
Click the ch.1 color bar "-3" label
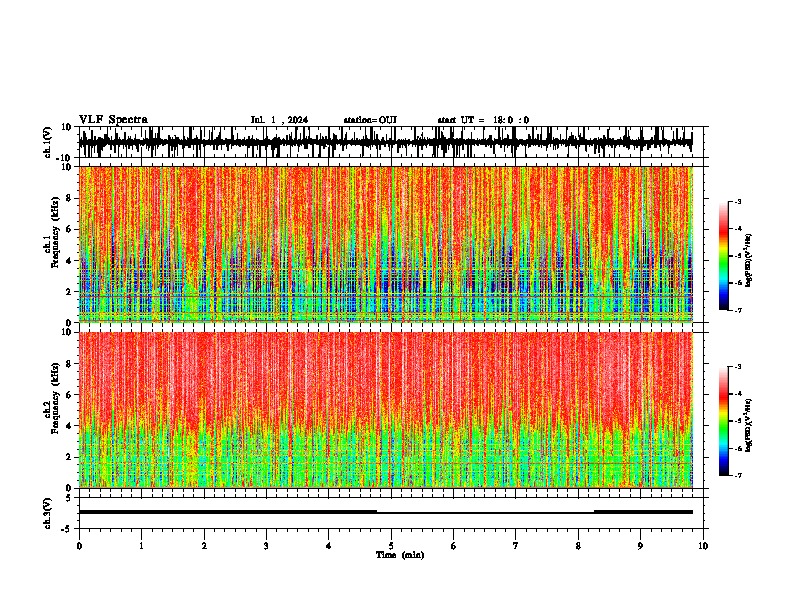point(737,201)
